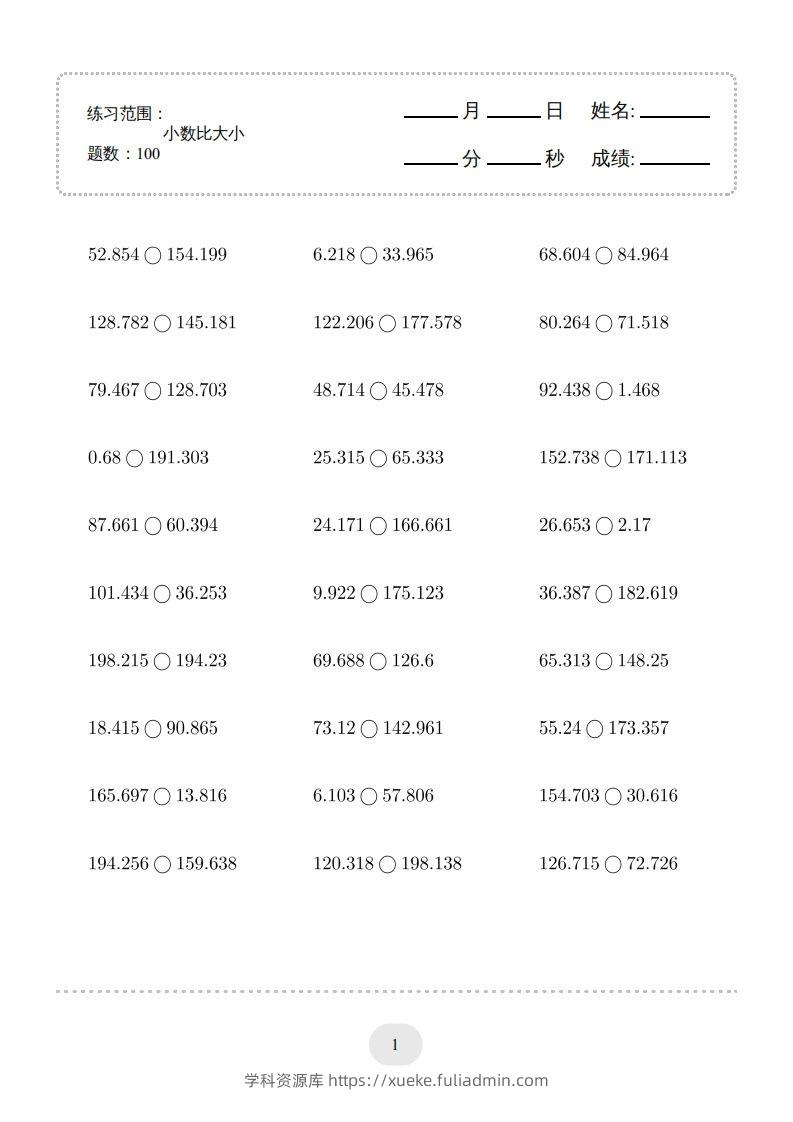Open the xueke.fuliadmin.com link
793x1122 pixels.
tap(438, 1080)
